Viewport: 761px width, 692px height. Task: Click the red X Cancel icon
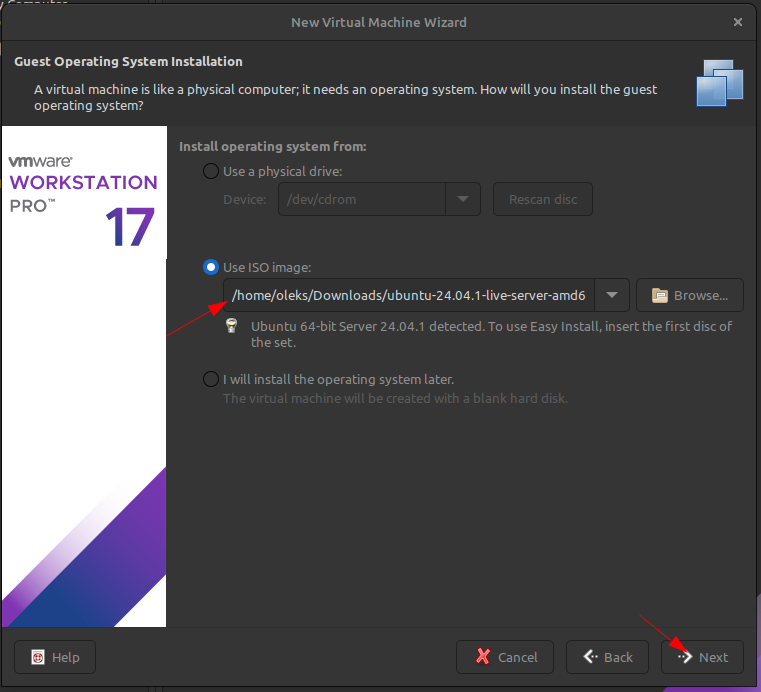pos(483,657)
